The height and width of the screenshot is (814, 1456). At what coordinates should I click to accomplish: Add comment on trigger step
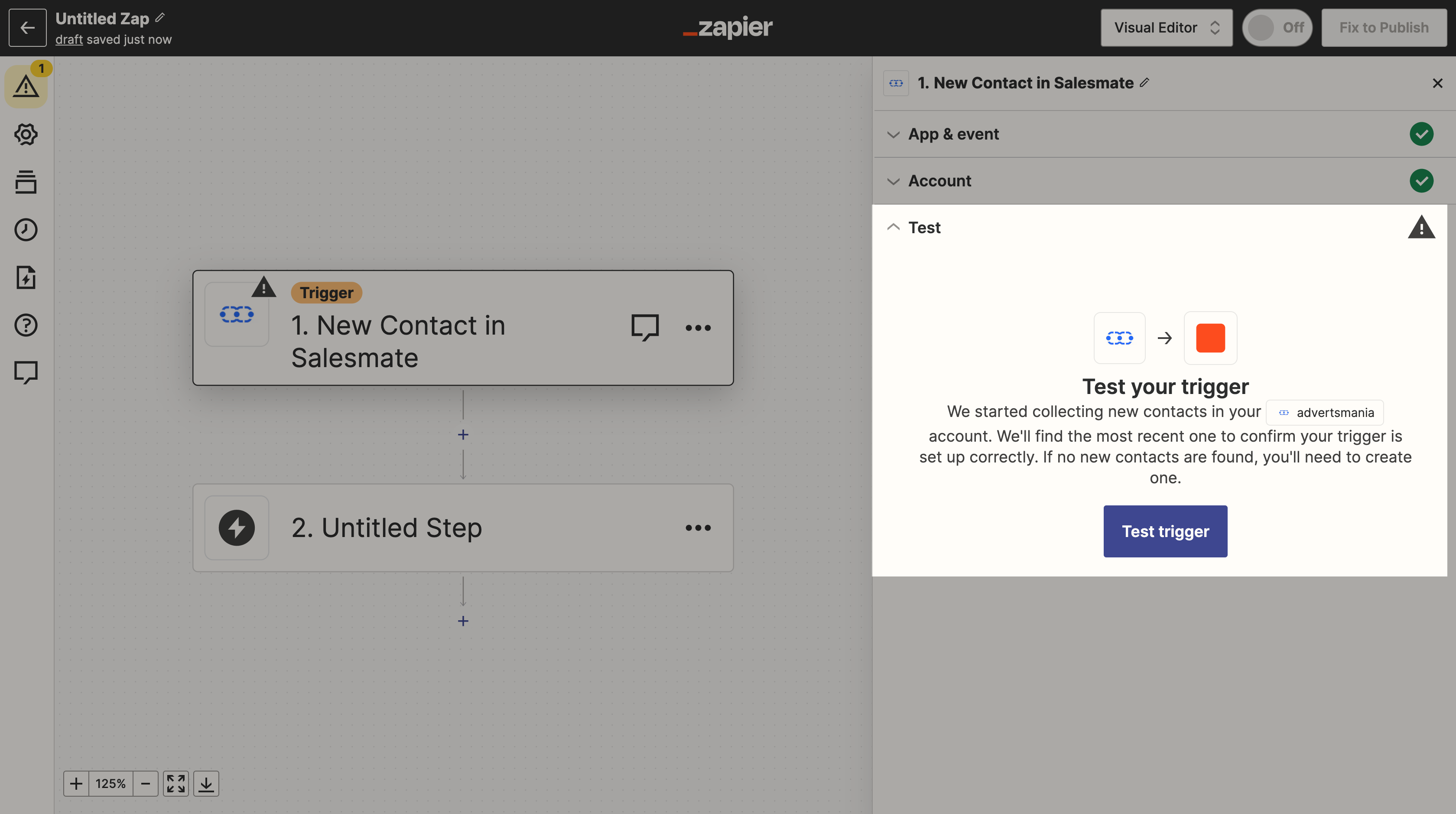click(x=645, y=327)
